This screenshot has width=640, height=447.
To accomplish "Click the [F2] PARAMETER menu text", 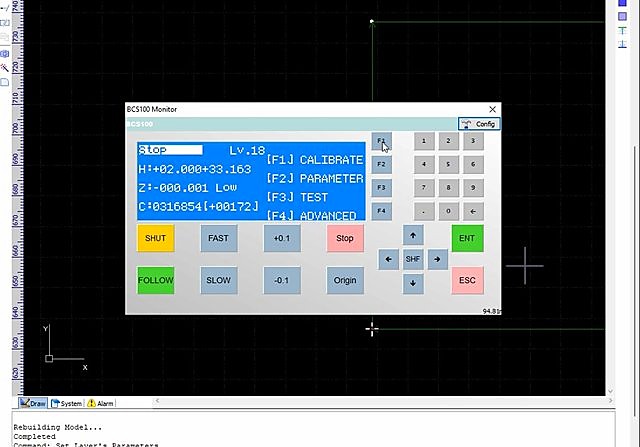I will tap(315, 178).
